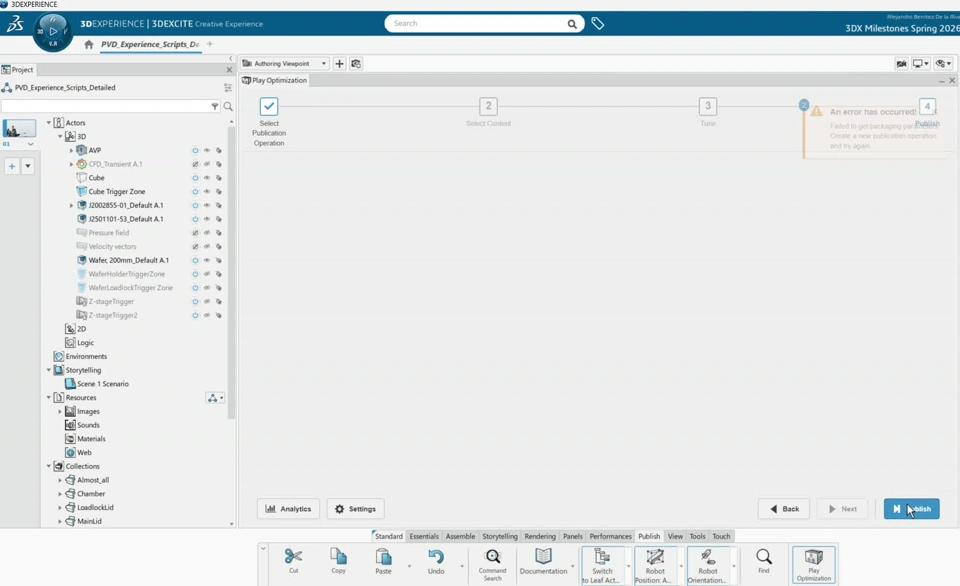960x586 pixels.
Task: Click the Next button
Action: click(842, 509)
